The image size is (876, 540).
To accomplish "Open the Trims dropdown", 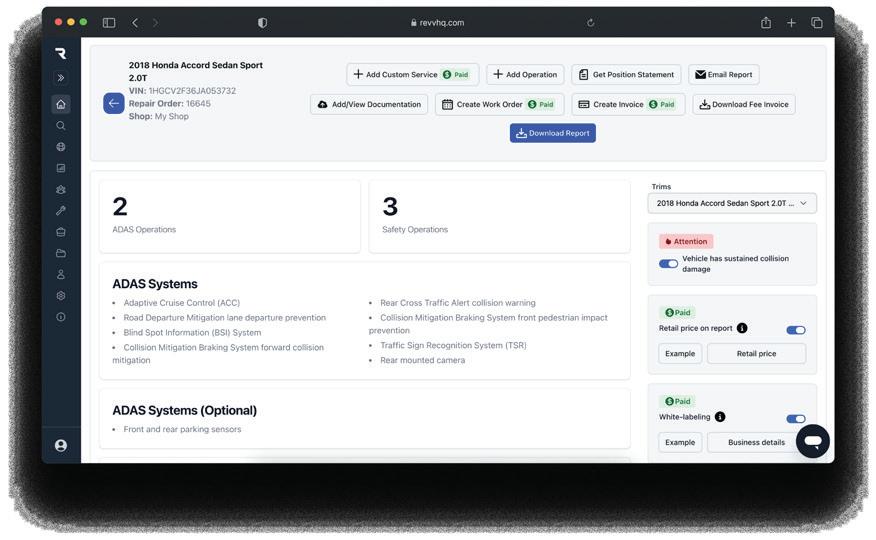I will pyautogui.click(x=732, y=203).
